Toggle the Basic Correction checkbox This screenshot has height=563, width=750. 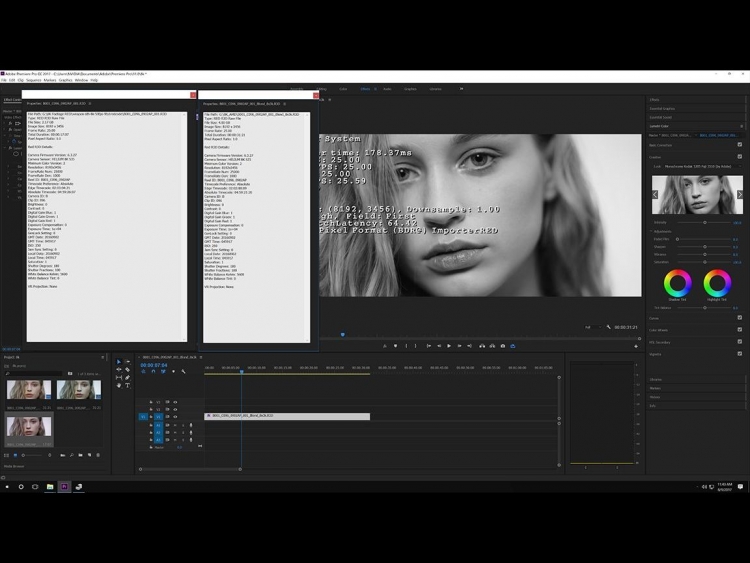(739, 144)
